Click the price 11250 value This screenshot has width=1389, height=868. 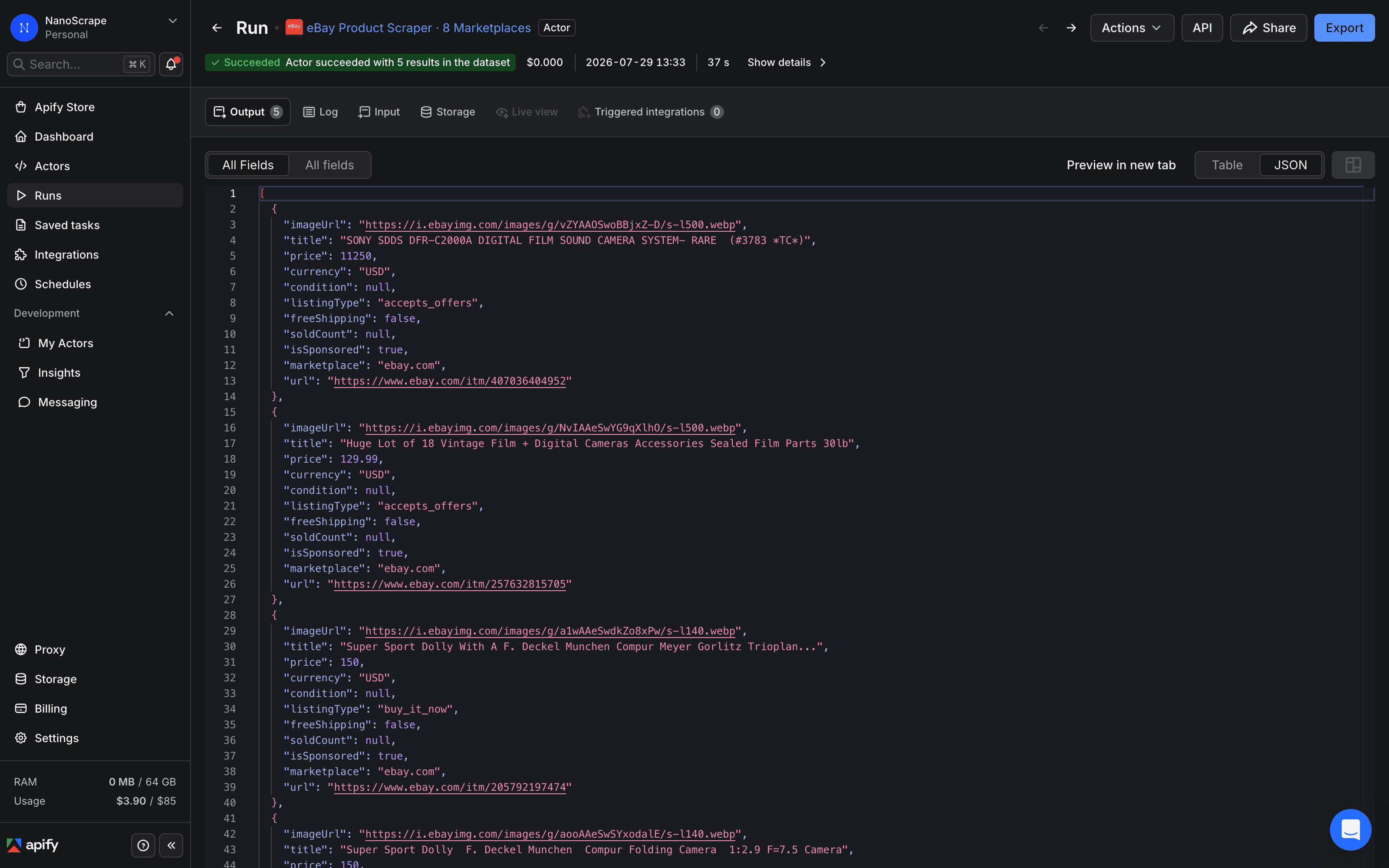click(356, 256)
